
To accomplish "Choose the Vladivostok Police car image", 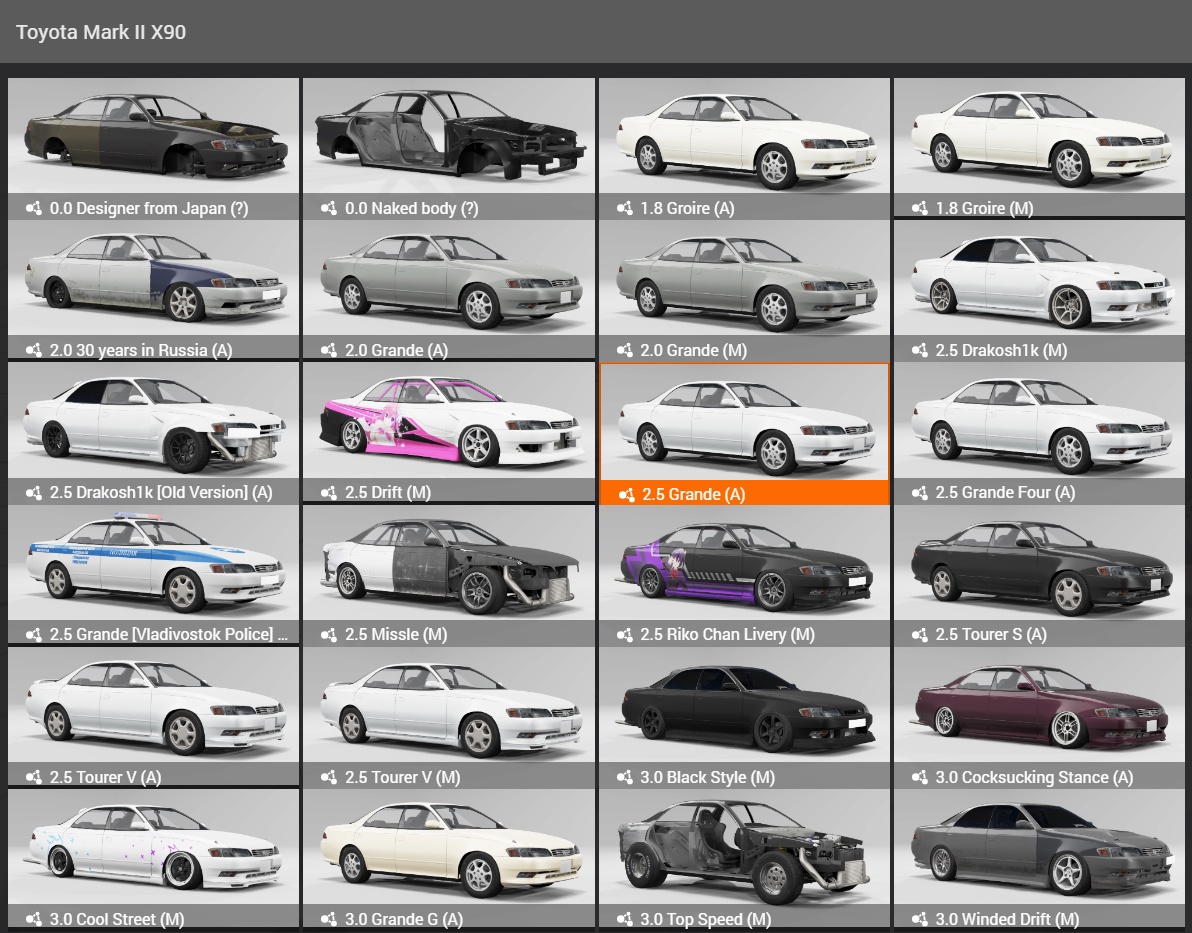I will click(153, 565).
